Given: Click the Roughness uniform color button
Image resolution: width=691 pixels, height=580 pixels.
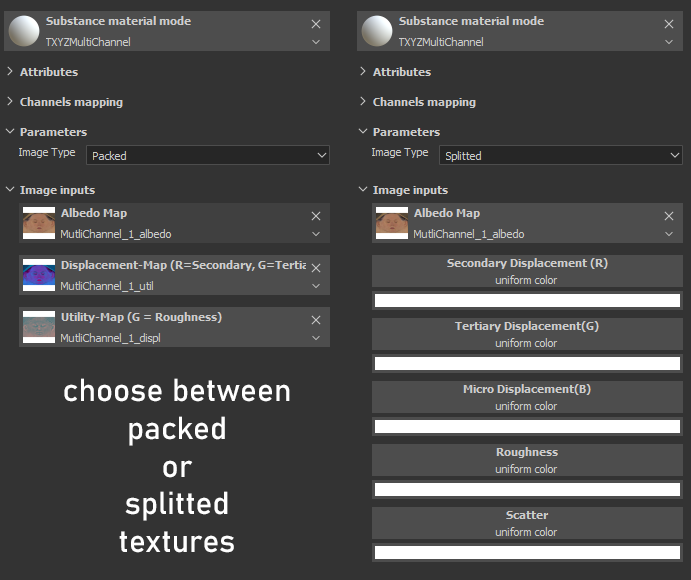Looking at the screenshot, I should (527, 460).
